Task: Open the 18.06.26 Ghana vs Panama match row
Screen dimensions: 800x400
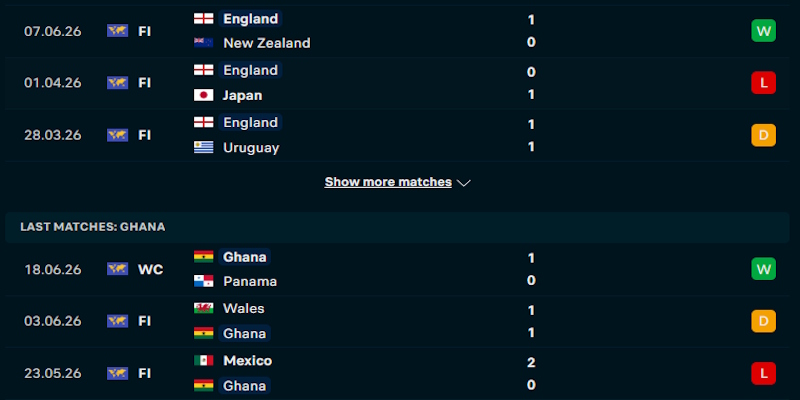Action: 397,269
